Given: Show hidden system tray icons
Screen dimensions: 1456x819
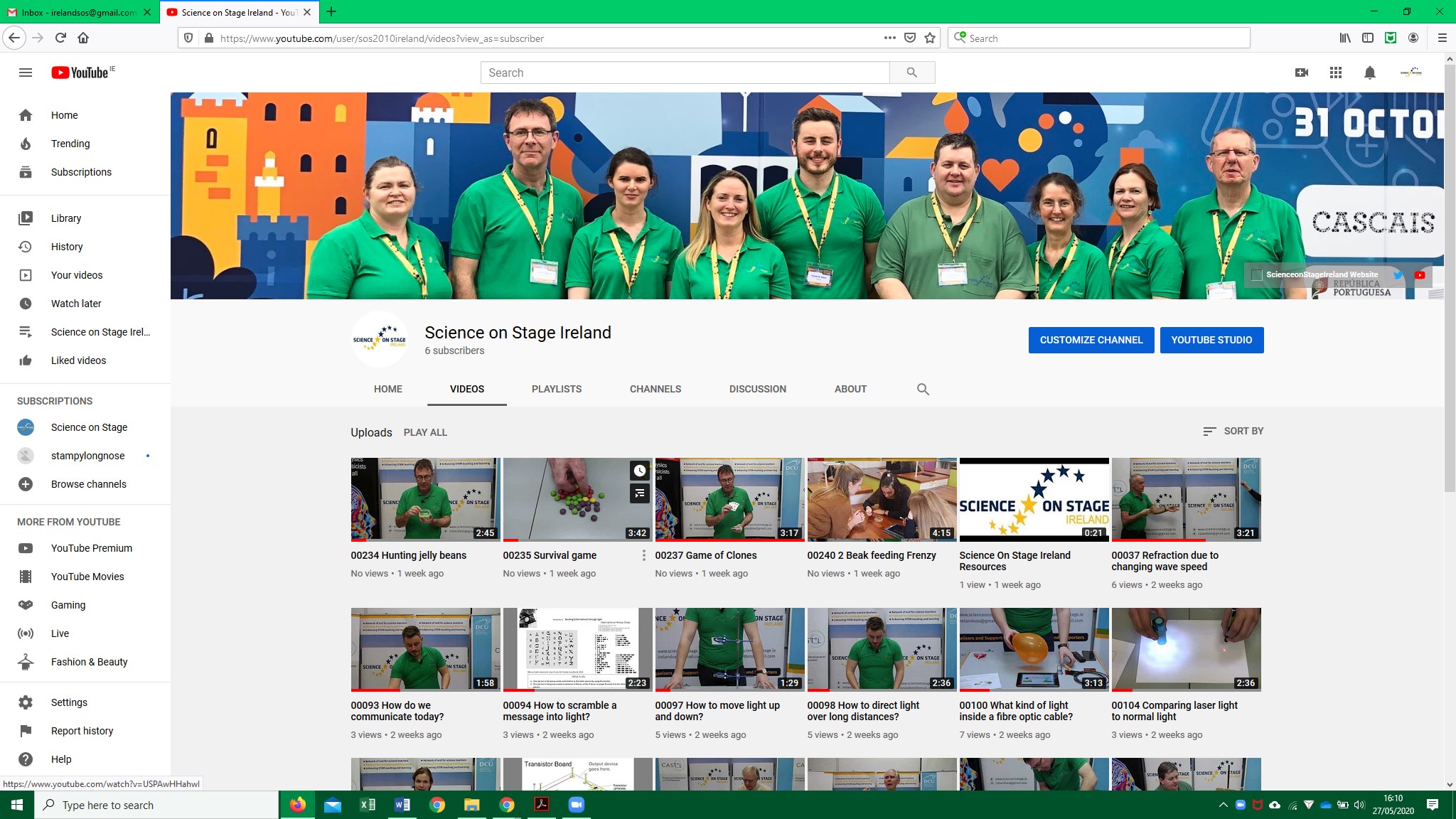Looking at the screenshot, I should click(x=1223, y=805).
